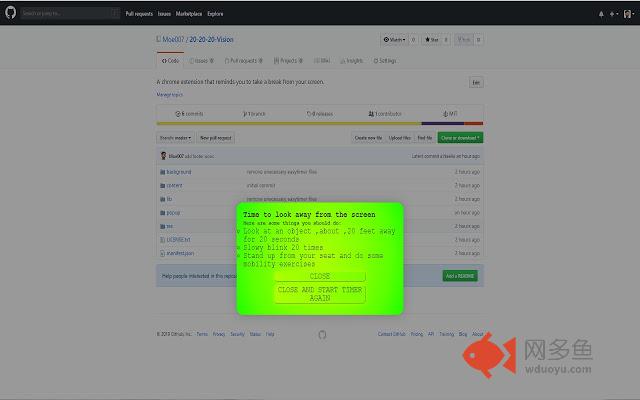Open the lib folder

point(169,199)
